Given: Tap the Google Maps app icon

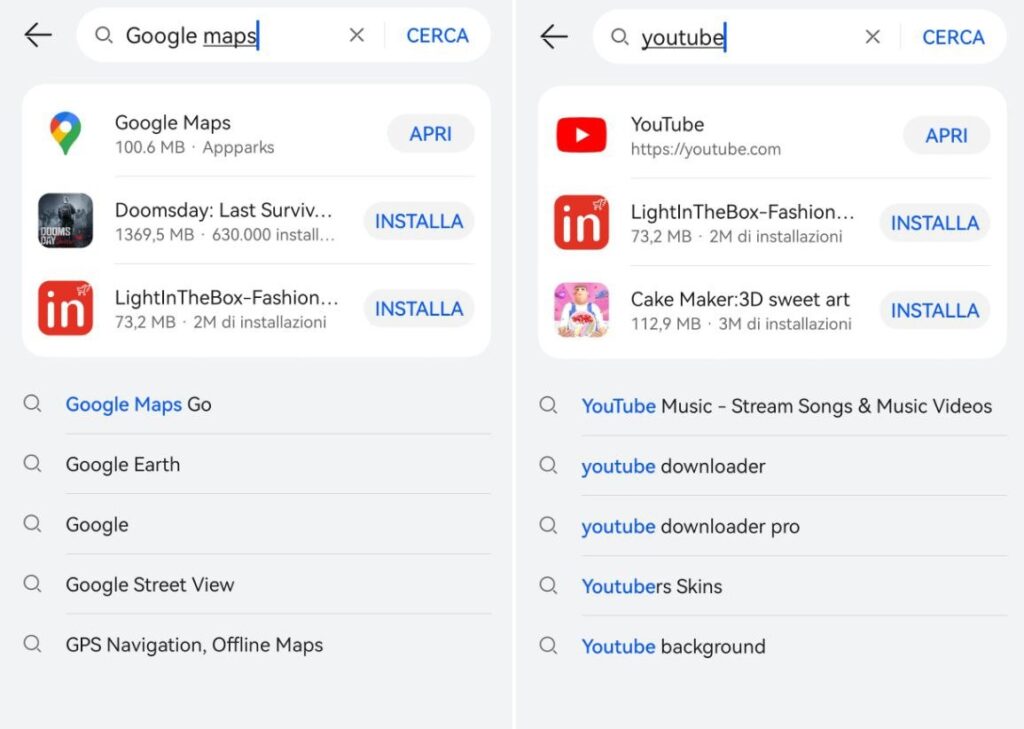Looking at the screenshot, I should 66,134.
